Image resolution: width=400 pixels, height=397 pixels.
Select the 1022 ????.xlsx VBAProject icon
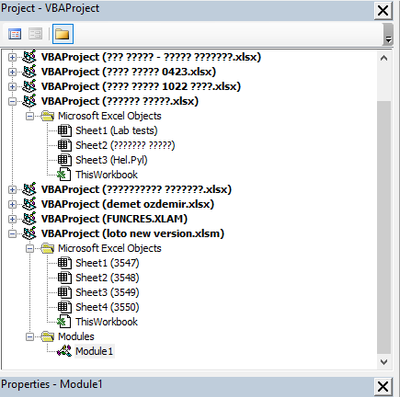coord(29,86)
